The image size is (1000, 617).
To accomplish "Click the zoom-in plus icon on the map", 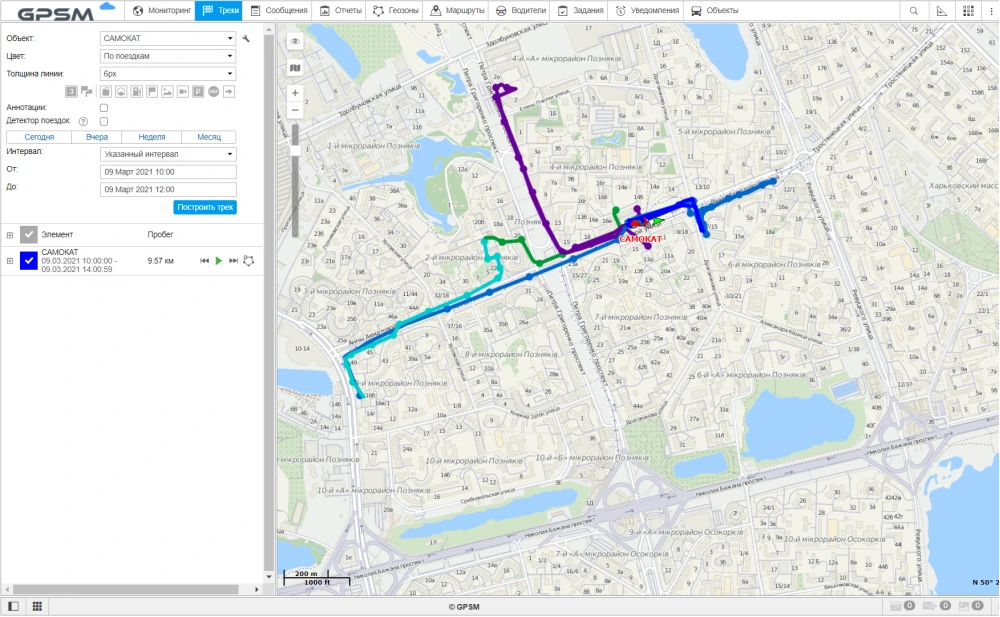I will click(x=295, y=92).
